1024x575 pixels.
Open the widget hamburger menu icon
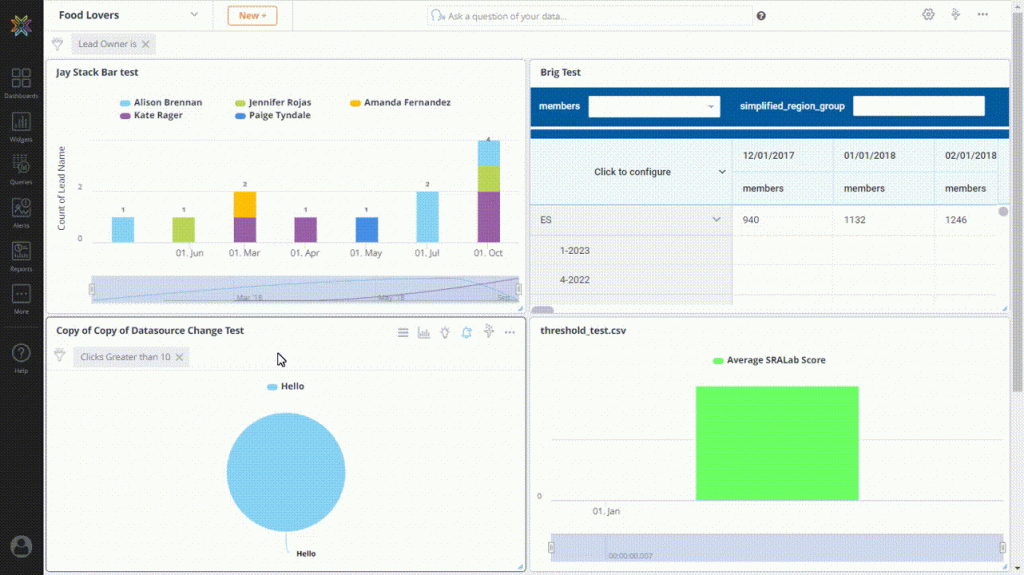[403, 333]
